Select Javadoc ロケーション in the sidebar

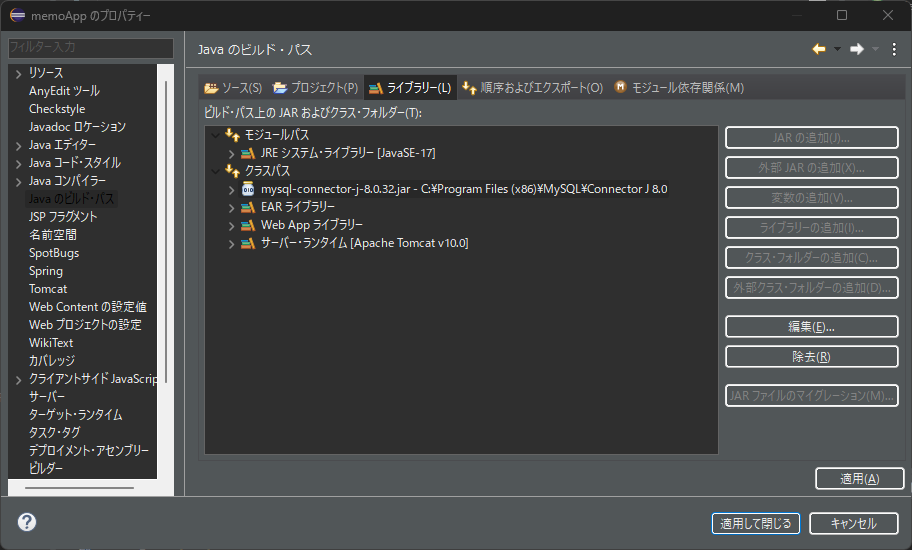(77, 127)
